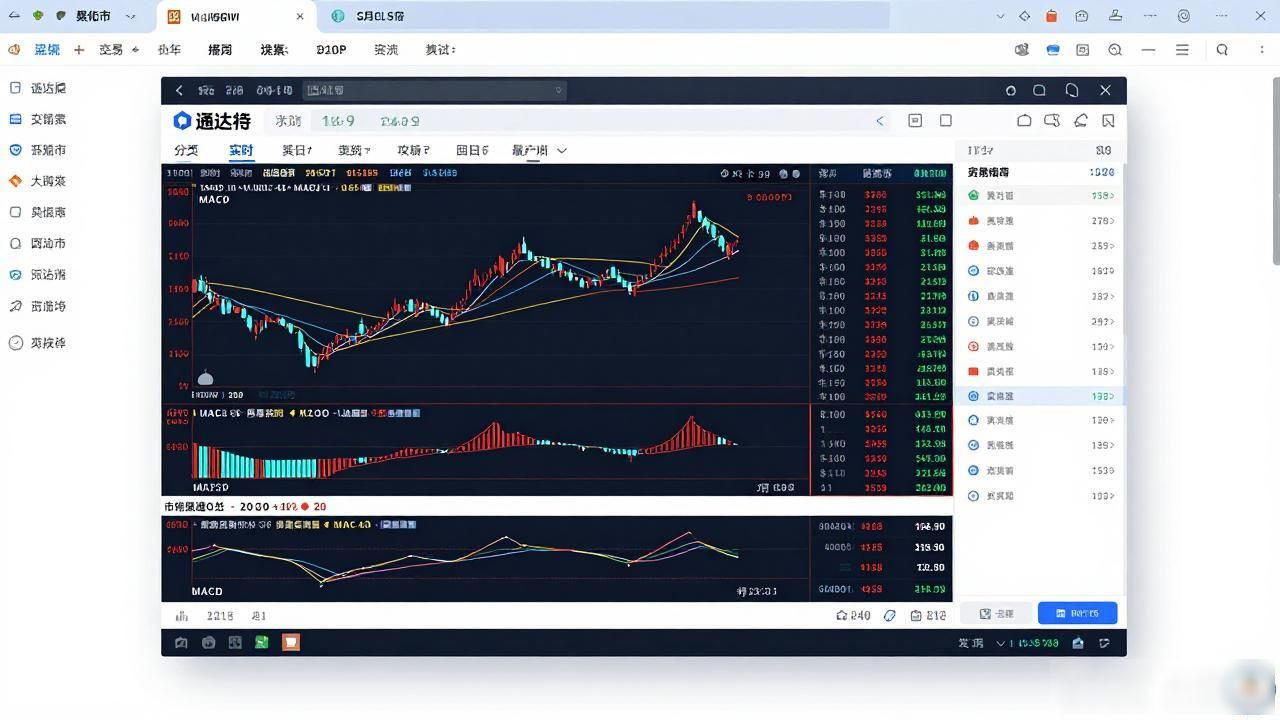This screenshot has width=1280, height=720.
Task: Click the clock icon at the left sidebar bottom
Action: tap(15, 343)
